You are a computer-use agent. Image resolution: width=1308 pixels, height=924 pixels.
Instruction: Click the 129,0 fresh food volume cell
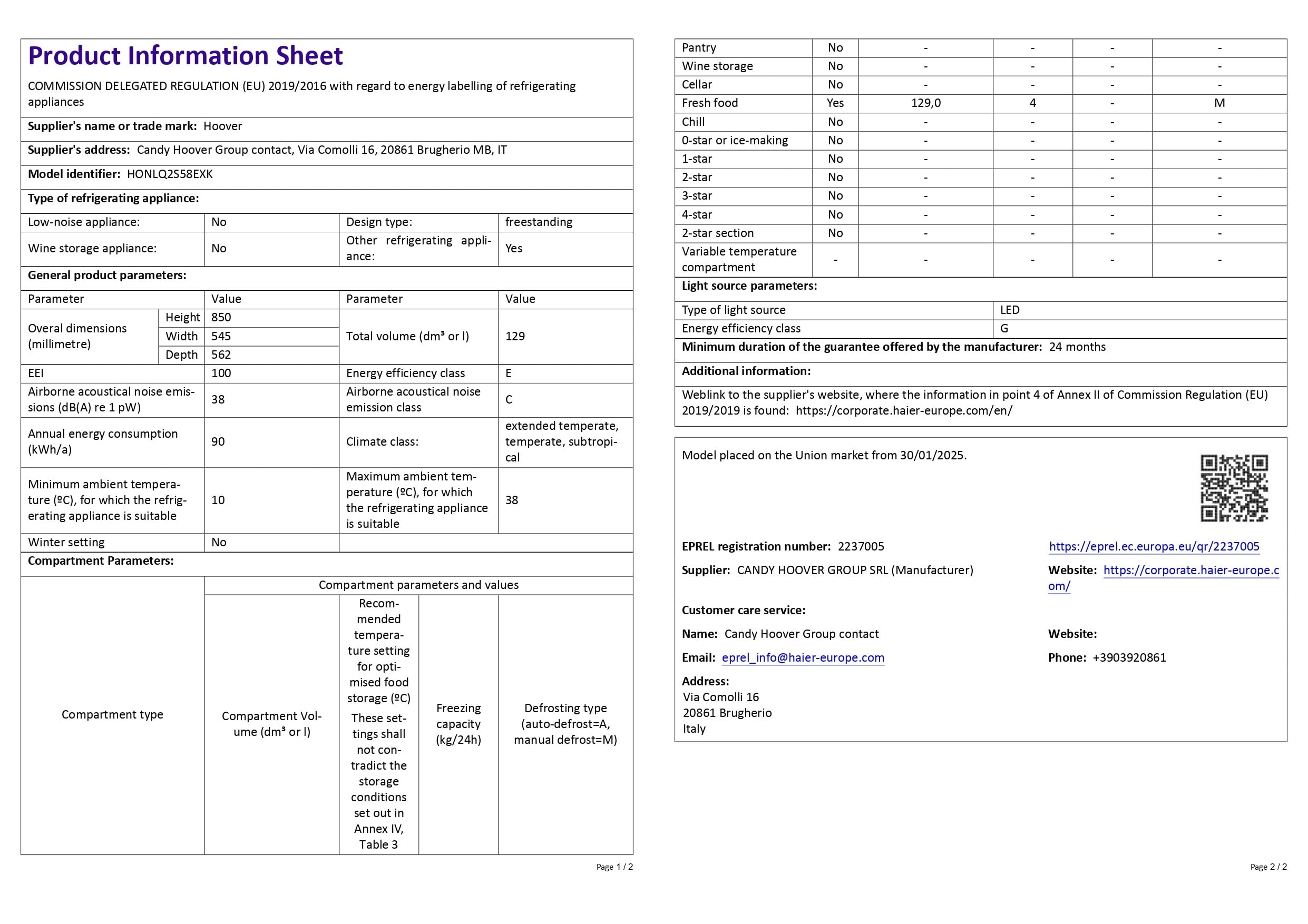925,103
